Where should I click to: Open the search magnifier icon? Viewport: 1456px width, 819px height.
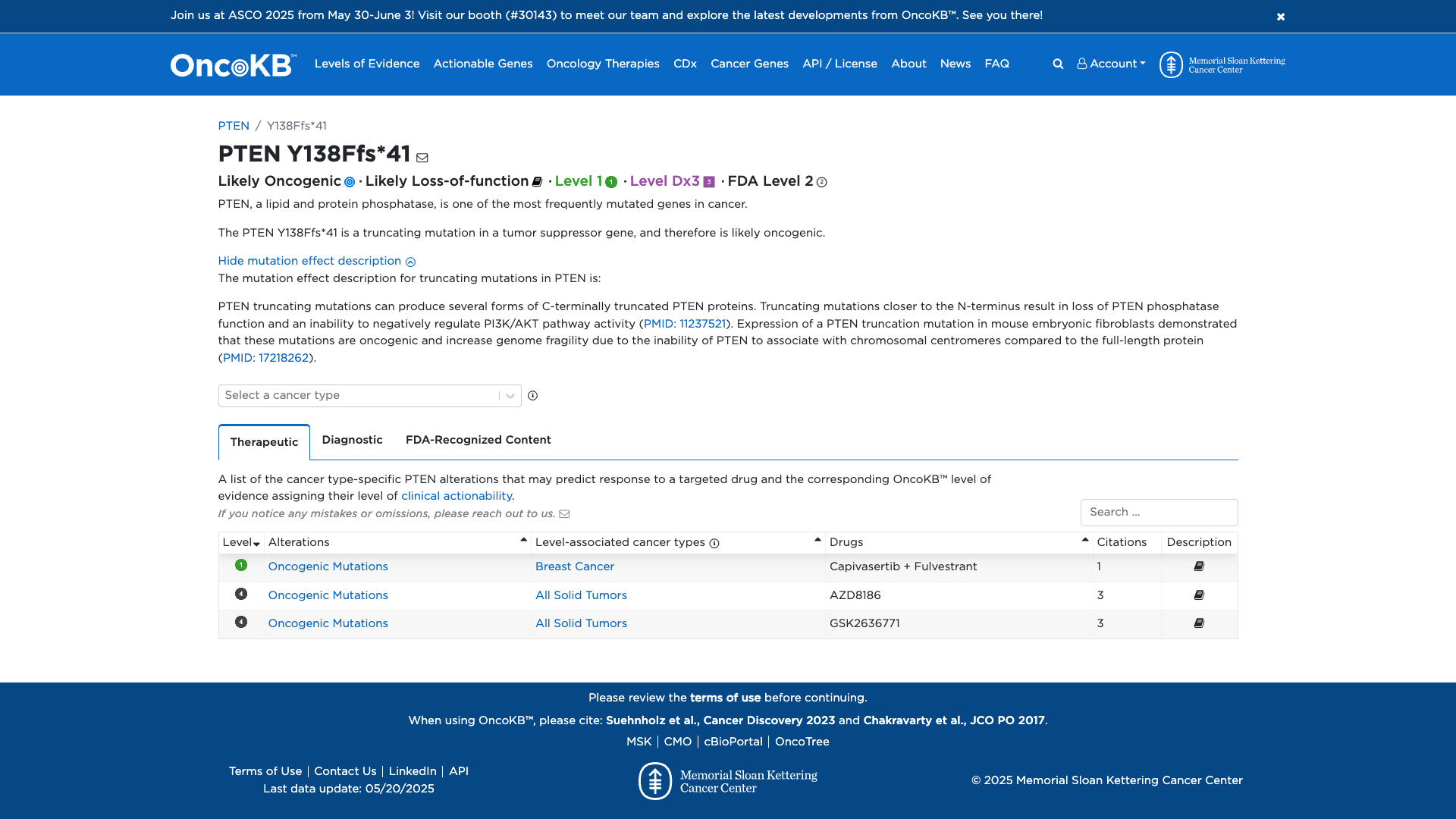click(1058, 64)
